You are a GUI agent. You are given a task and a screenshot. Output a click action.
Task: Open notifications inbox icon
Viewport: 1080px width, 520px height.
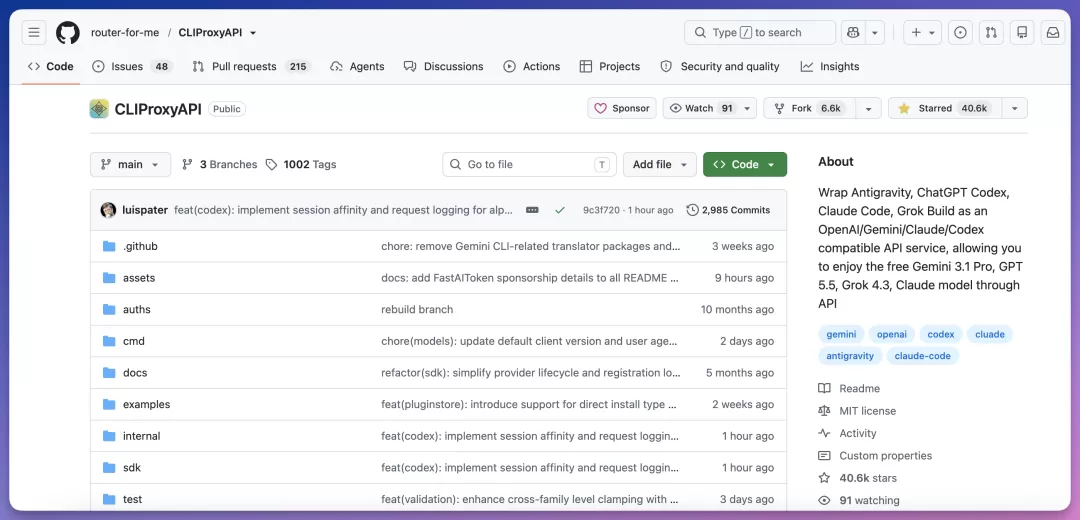click(1053, 32)
